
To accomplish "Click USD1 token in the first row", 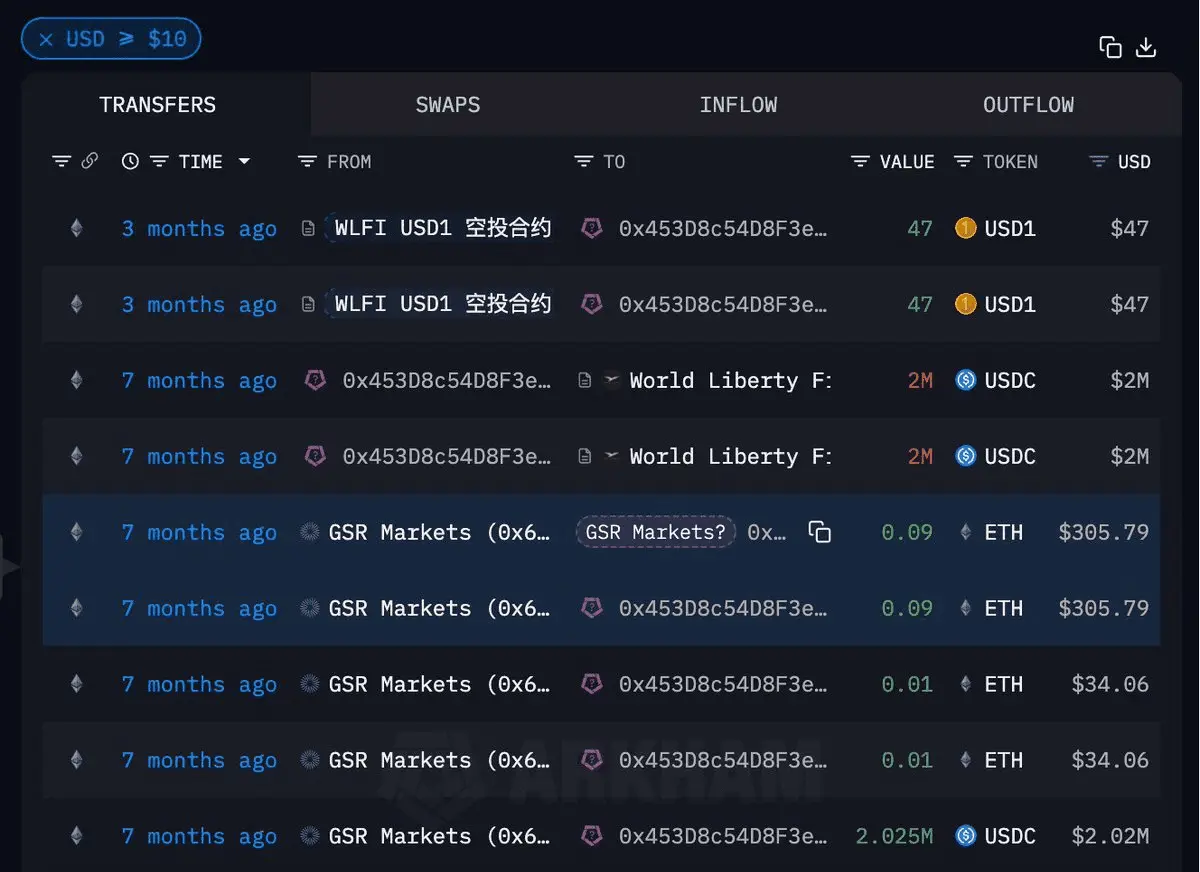I will [1010, 229].
